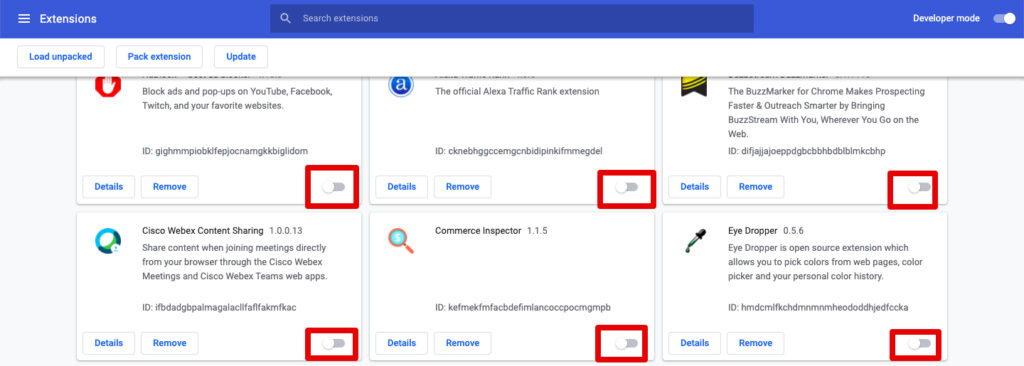The image size is (1024, 366).
Task: Click the Load unpacked button
Action: 61,56
